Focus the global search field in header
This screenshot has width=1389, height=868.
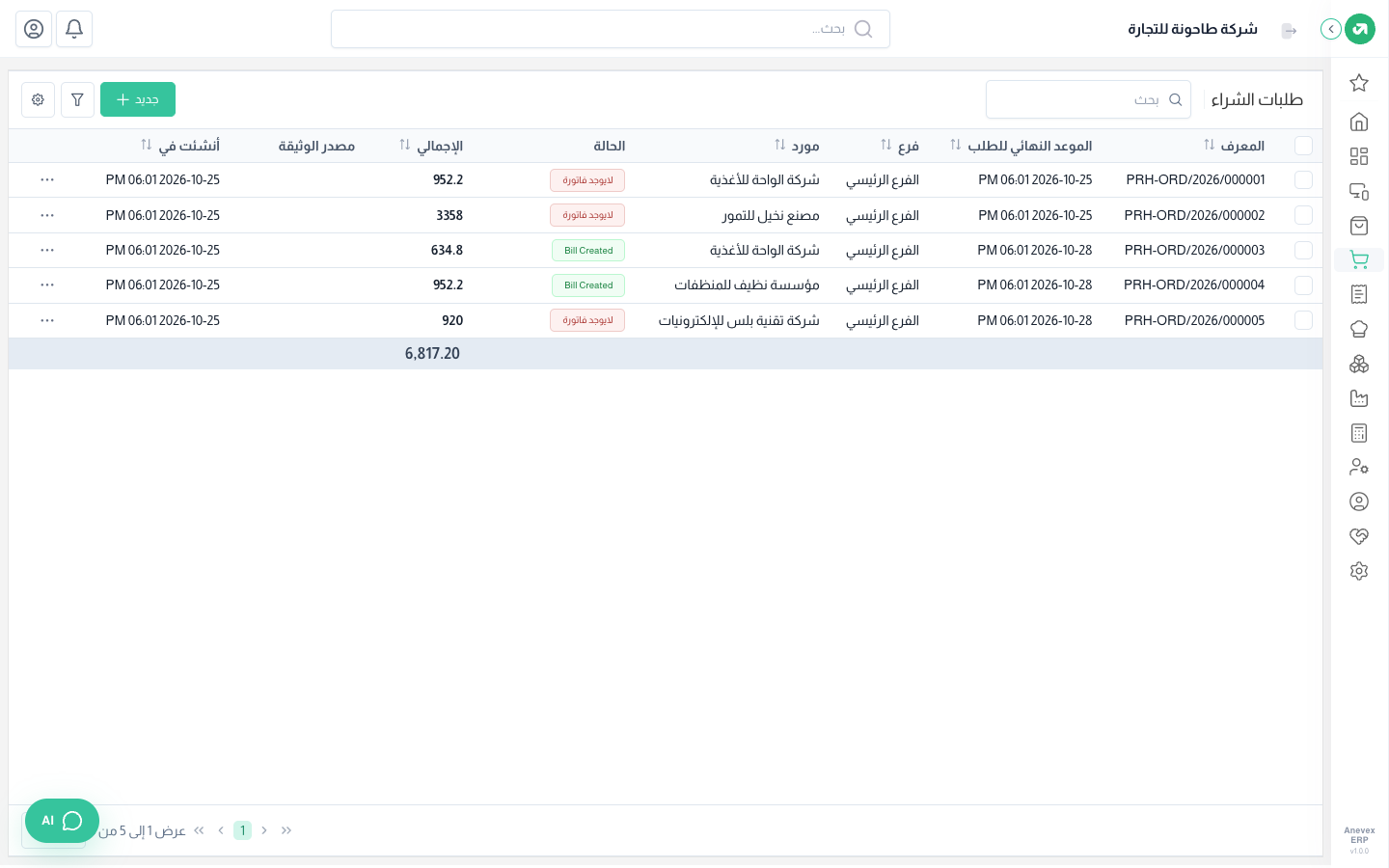(611, 29)
